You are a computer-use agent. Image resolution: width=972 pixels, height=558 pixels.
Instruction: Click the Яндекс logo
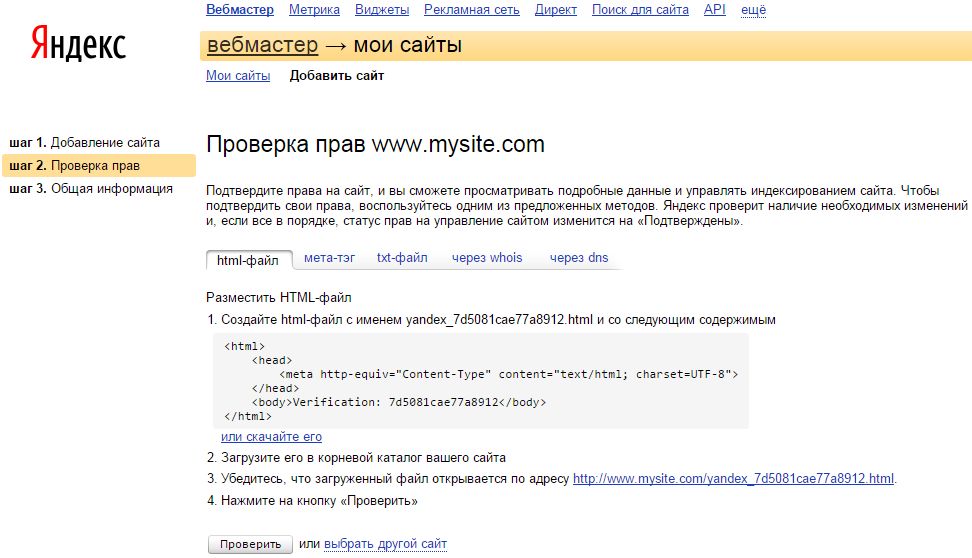tap(78, 45)
